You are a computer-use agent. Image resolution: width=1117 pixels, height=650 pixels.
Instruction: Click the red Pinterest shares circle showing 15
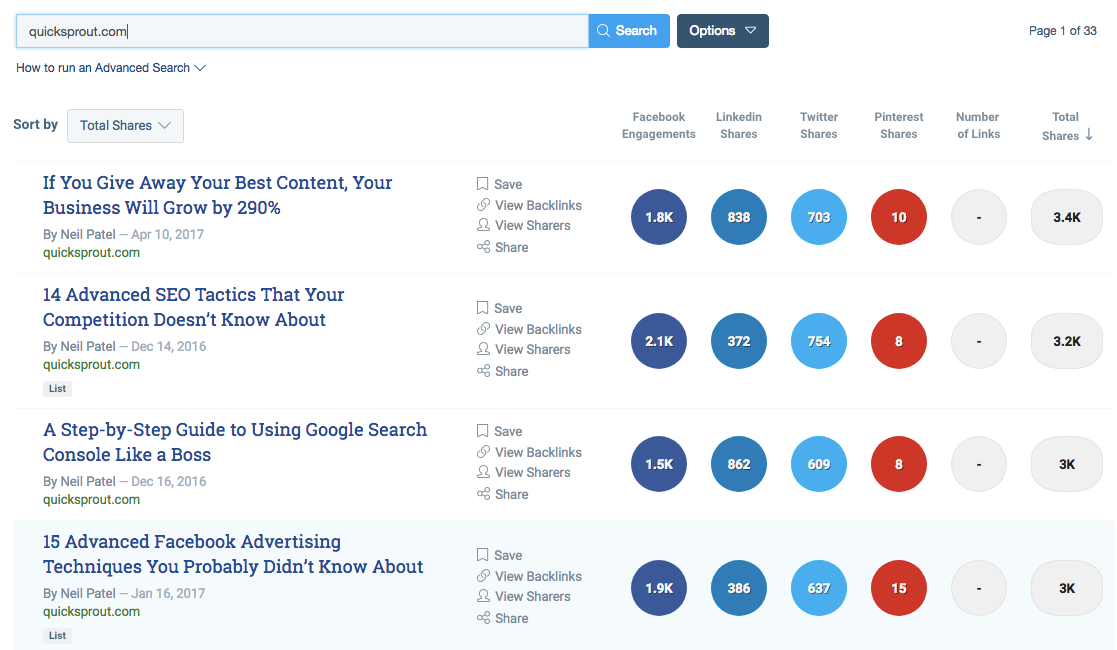tap(898, 588)
